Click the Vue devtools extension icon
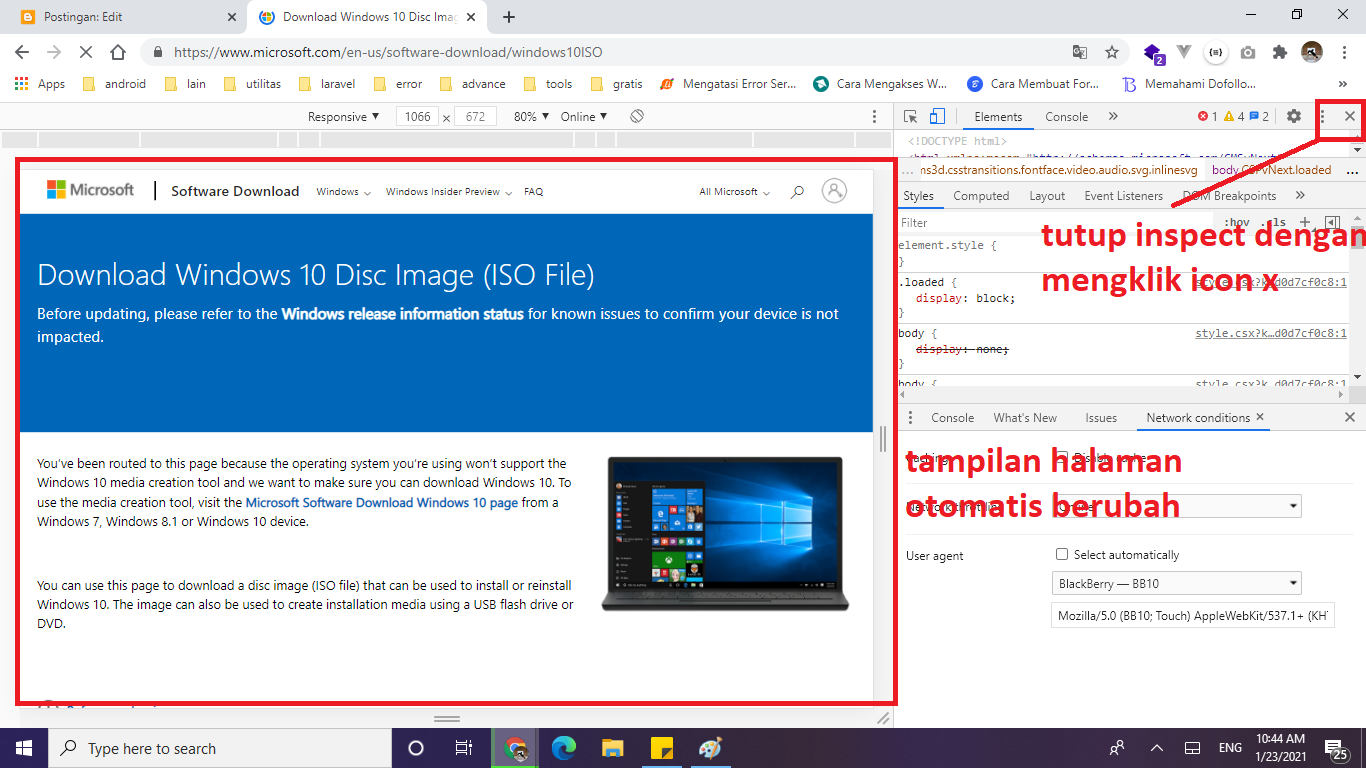Image resolution: width=1366 pixels, height=768 pixels. (x=1185, y=51)
